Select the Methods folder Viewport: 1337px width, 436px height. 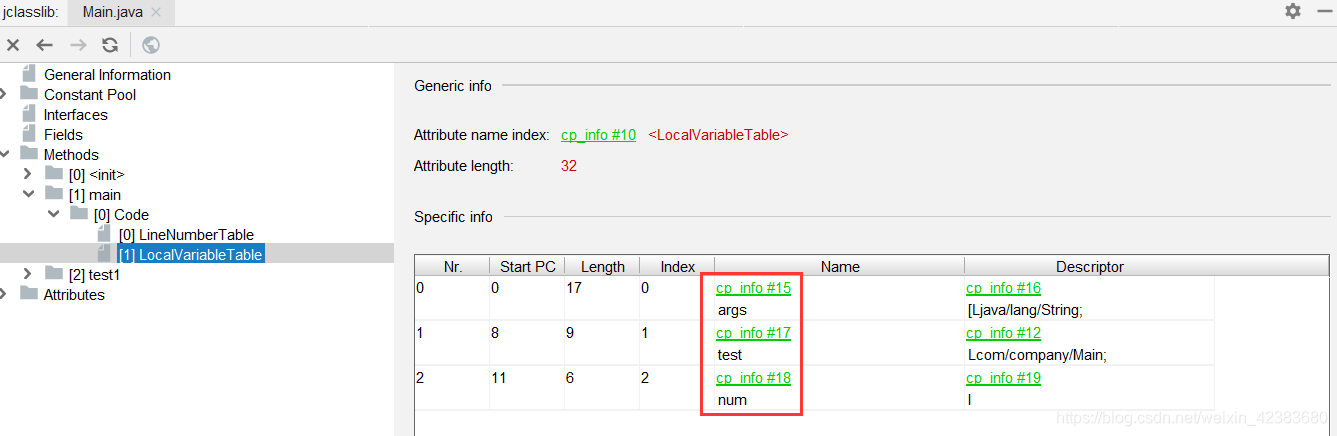(x=71, y=154)
